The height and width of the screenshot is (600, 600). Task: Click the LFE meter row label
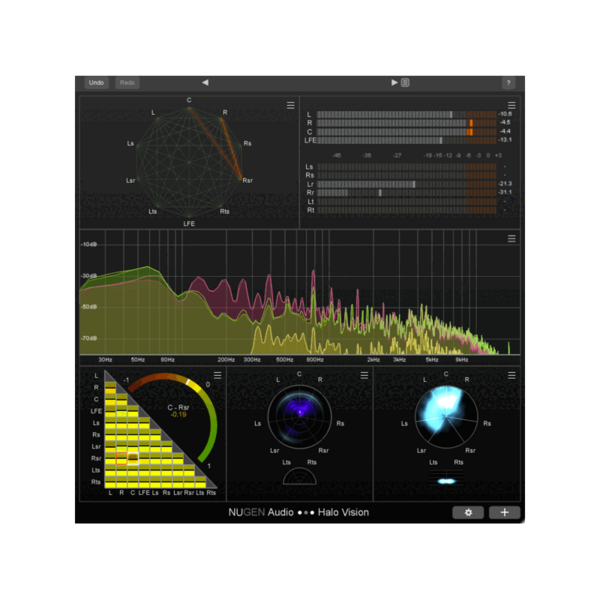tap(310, 140)
